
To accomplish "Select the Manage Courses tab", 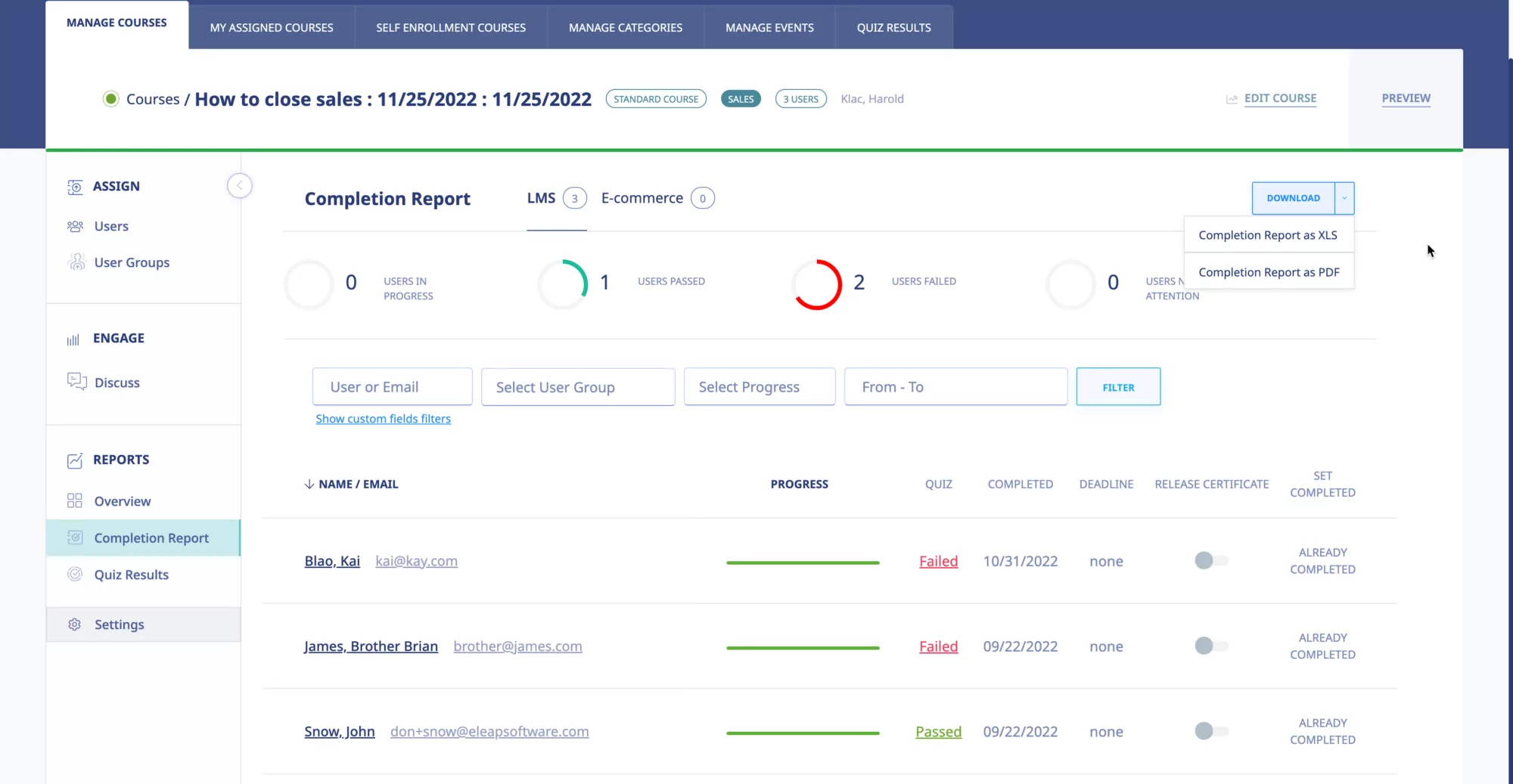I will [x=117, y=23].
